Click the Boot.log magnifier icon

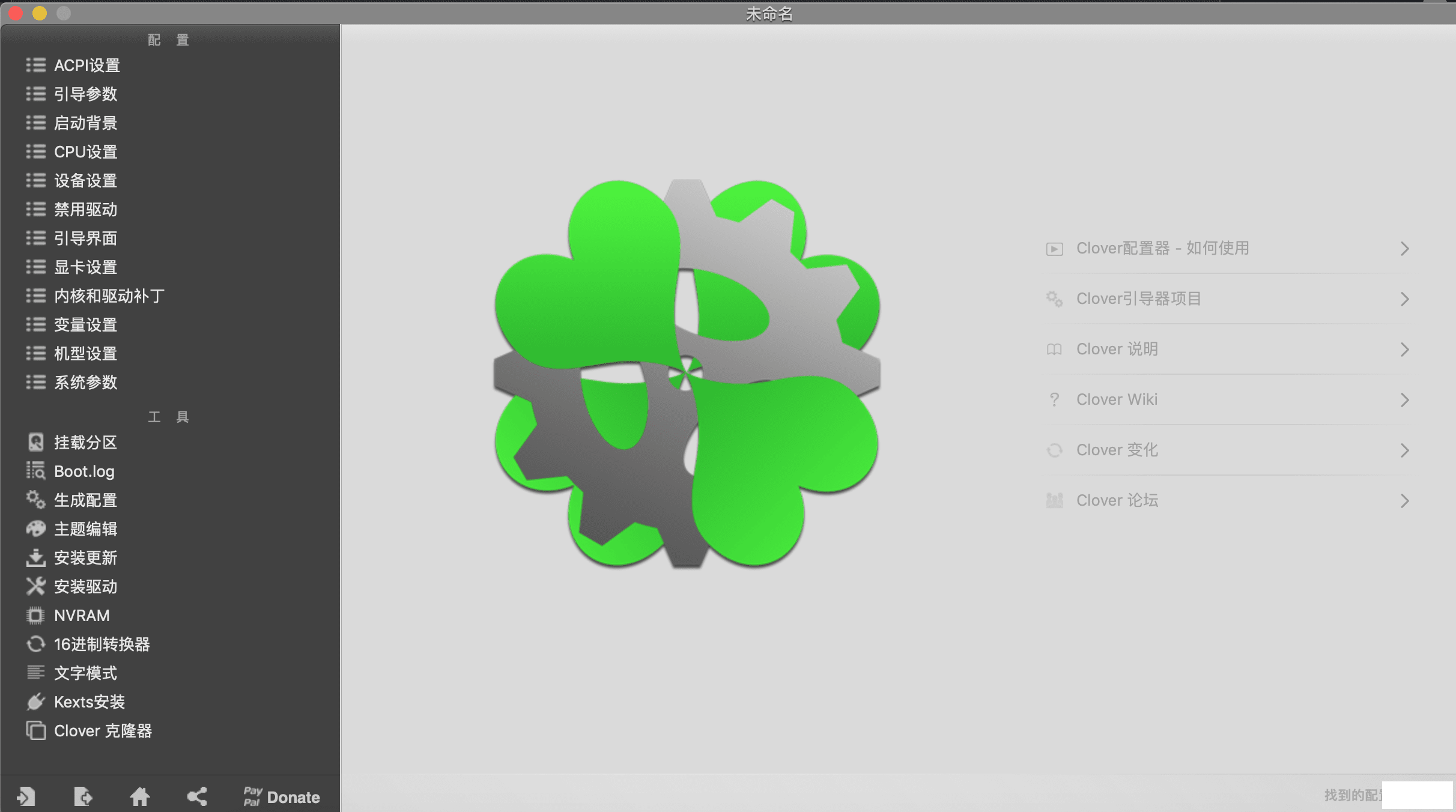36,471
